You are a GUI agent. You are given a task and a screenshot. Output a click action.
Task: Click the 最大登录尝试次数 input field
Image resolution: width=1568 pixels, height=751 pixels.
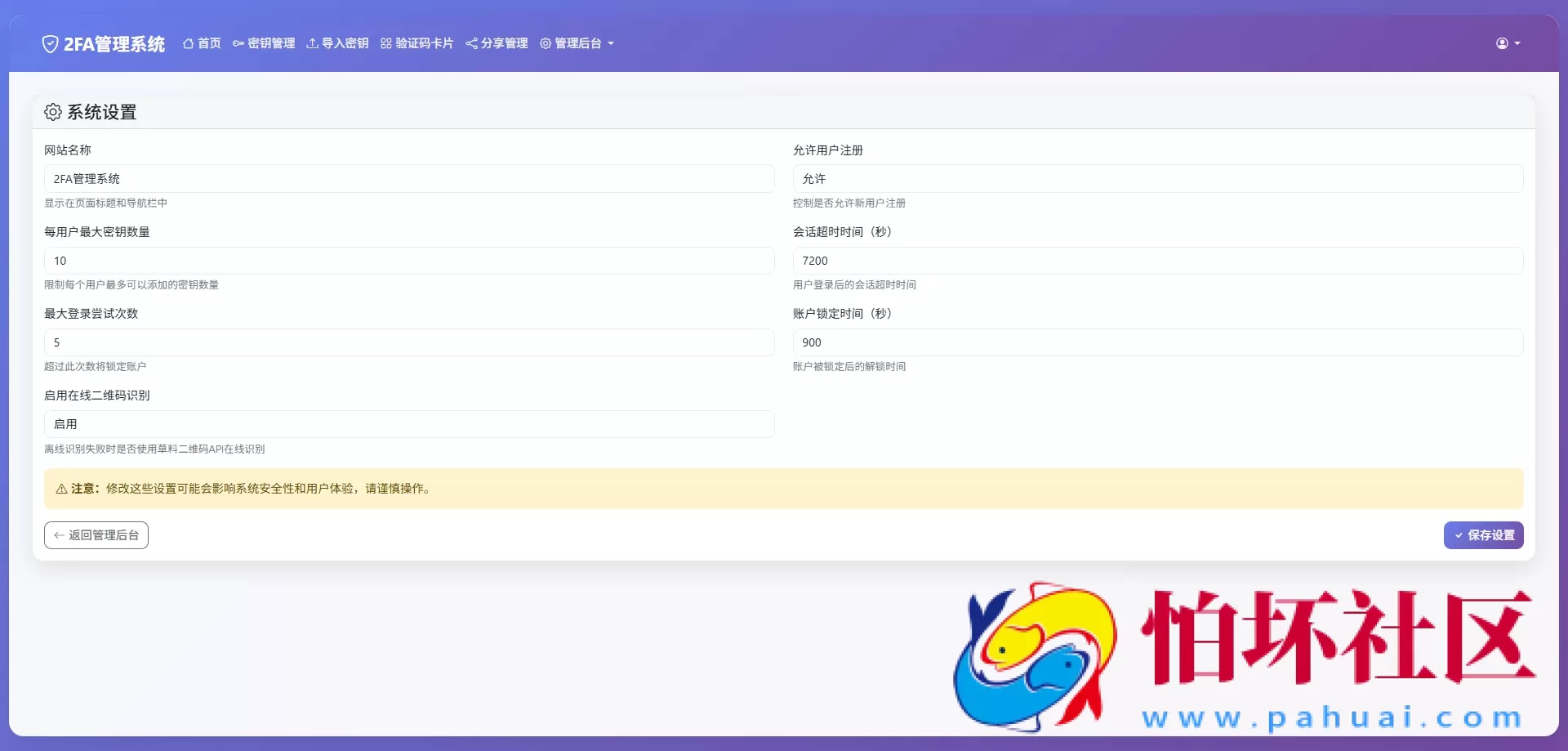pyautogui.click(x=409, y=342)
